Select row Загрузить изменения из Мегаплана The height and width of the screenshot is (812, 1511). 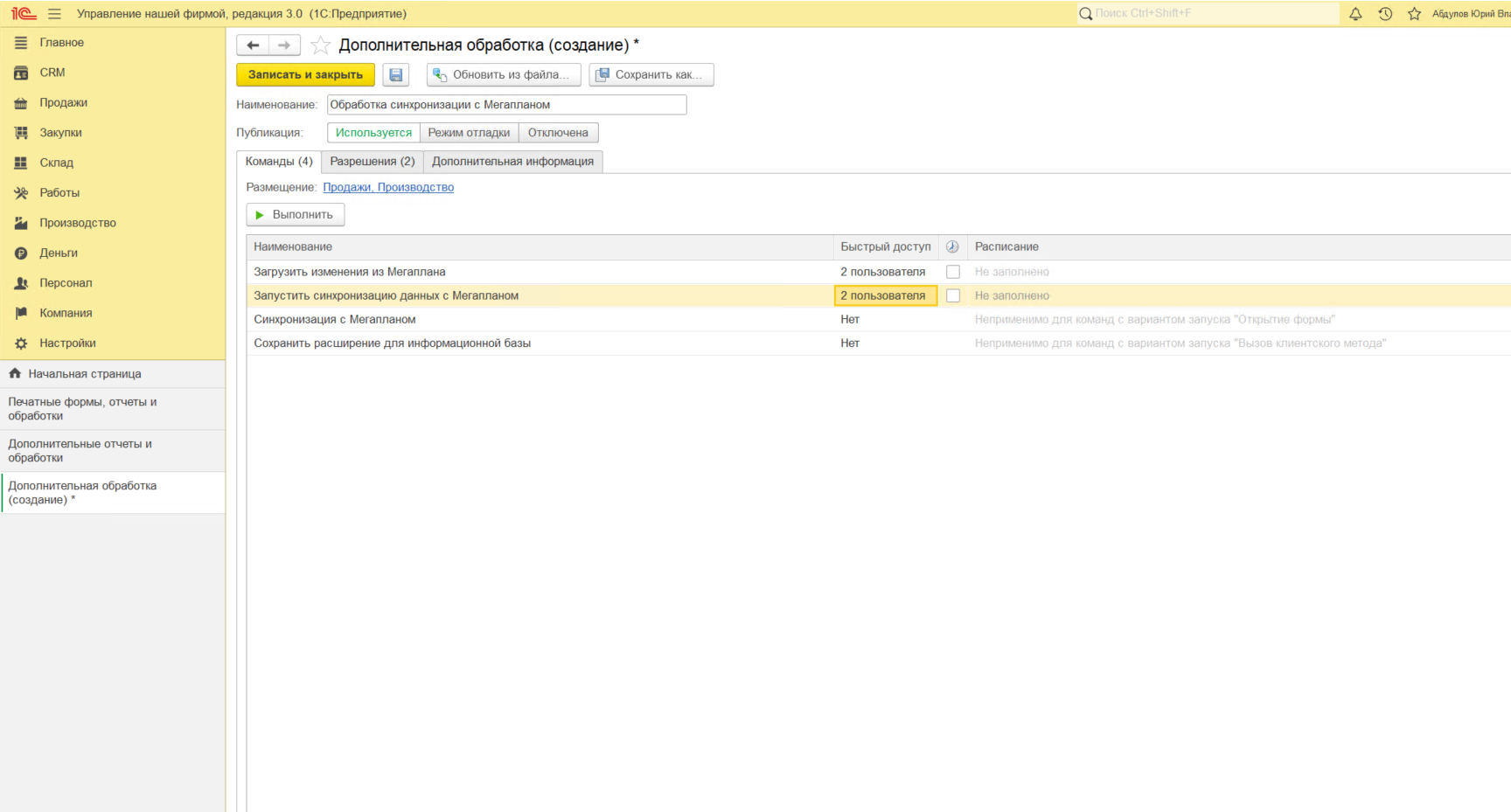tap(879, 272)
